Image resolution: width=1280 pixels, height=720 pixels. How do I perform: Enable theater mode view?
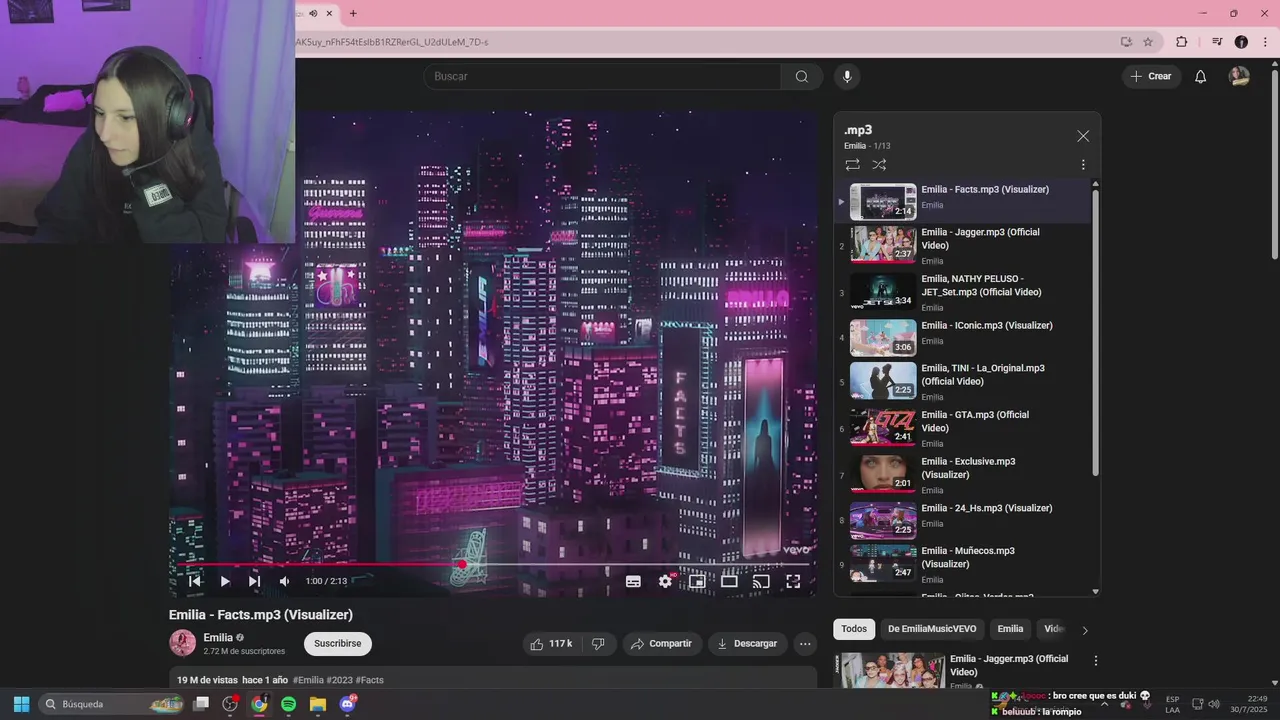[729, 581]
